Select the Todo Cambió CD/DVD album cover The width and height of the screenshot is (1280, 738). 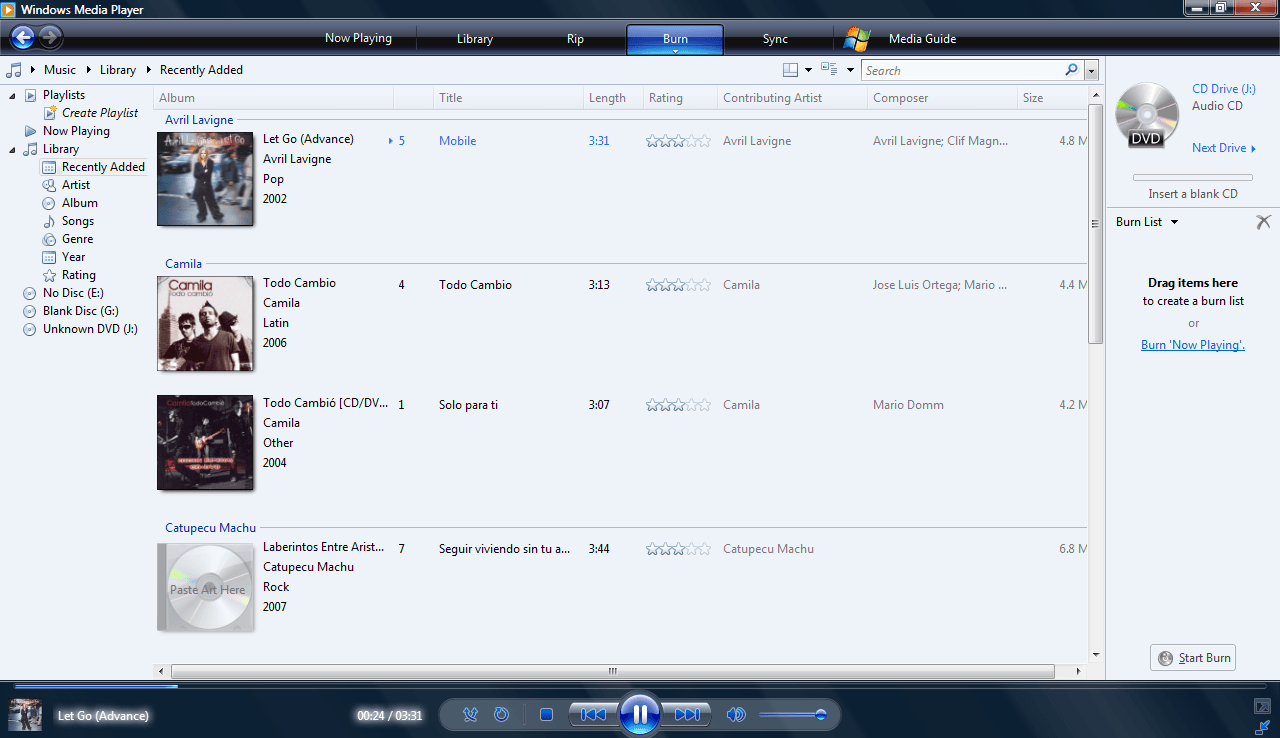coord(205,443)
